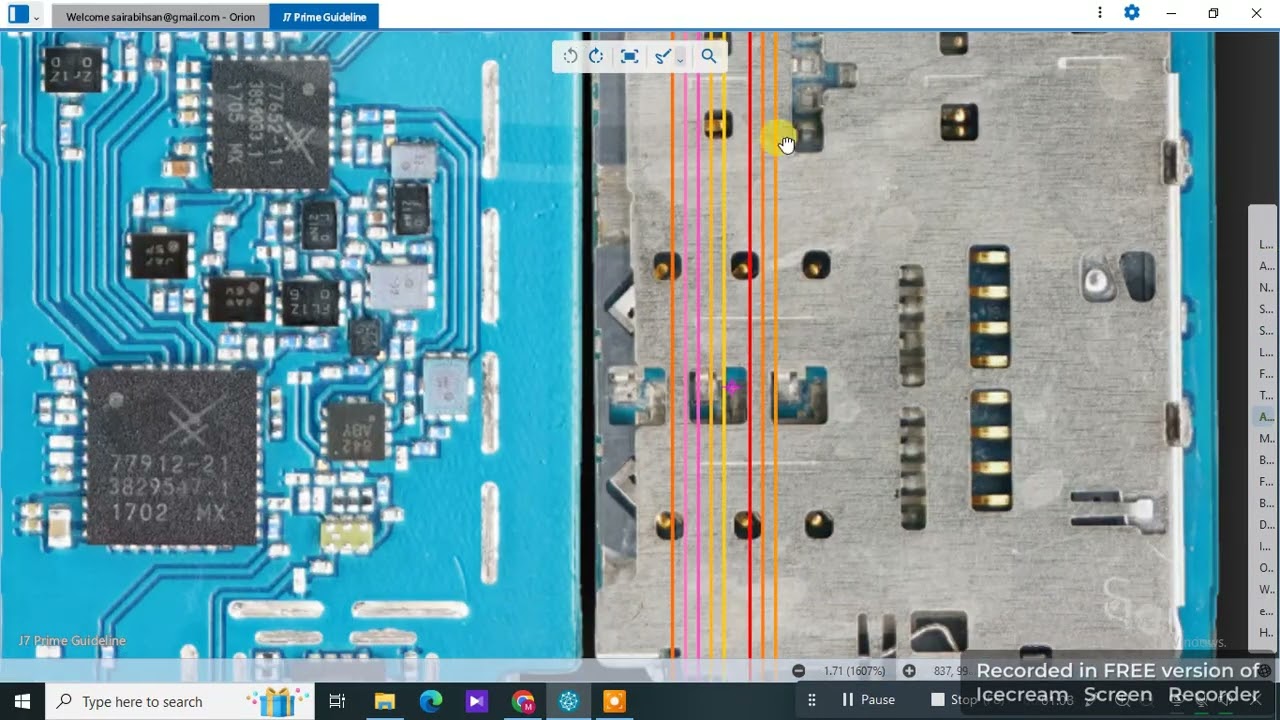This screenshot has width=1280, height=720.
Task: Select the 'T...' item in side list
Action: coord(1266,396)
